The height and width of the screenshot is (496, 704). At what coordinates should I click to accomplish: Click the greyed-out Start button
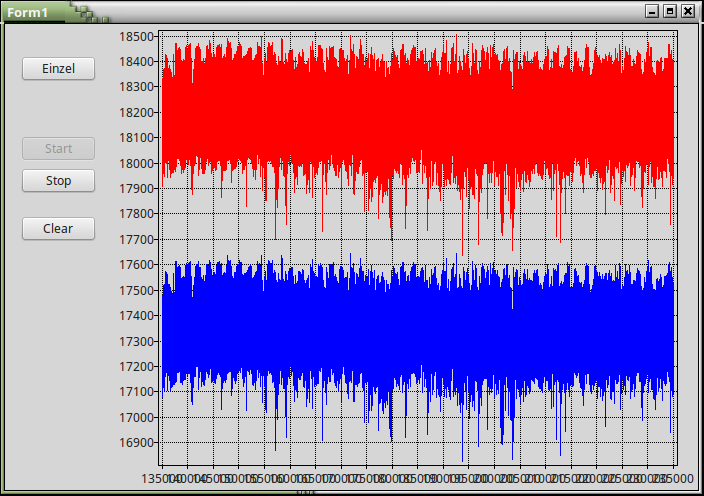58,149
